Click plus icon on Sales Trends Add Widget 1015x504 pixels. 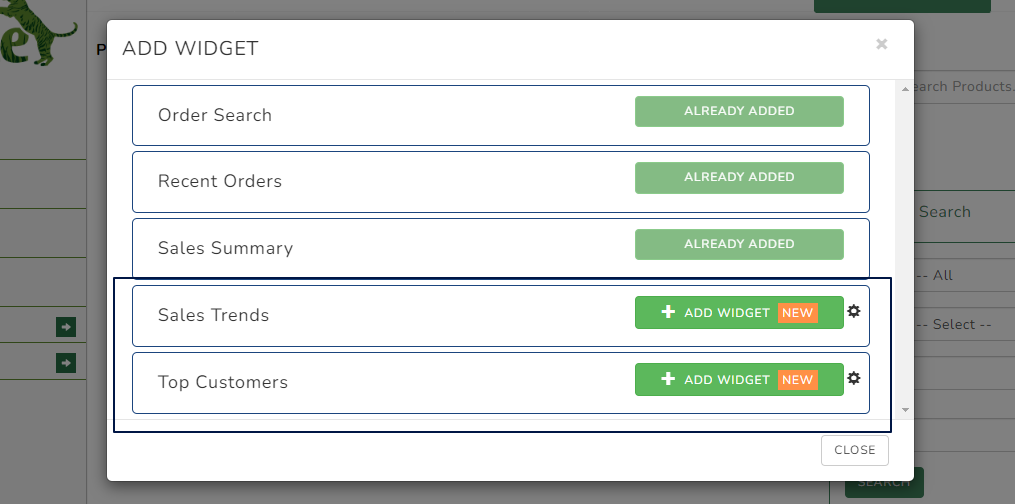coord(667,312)
